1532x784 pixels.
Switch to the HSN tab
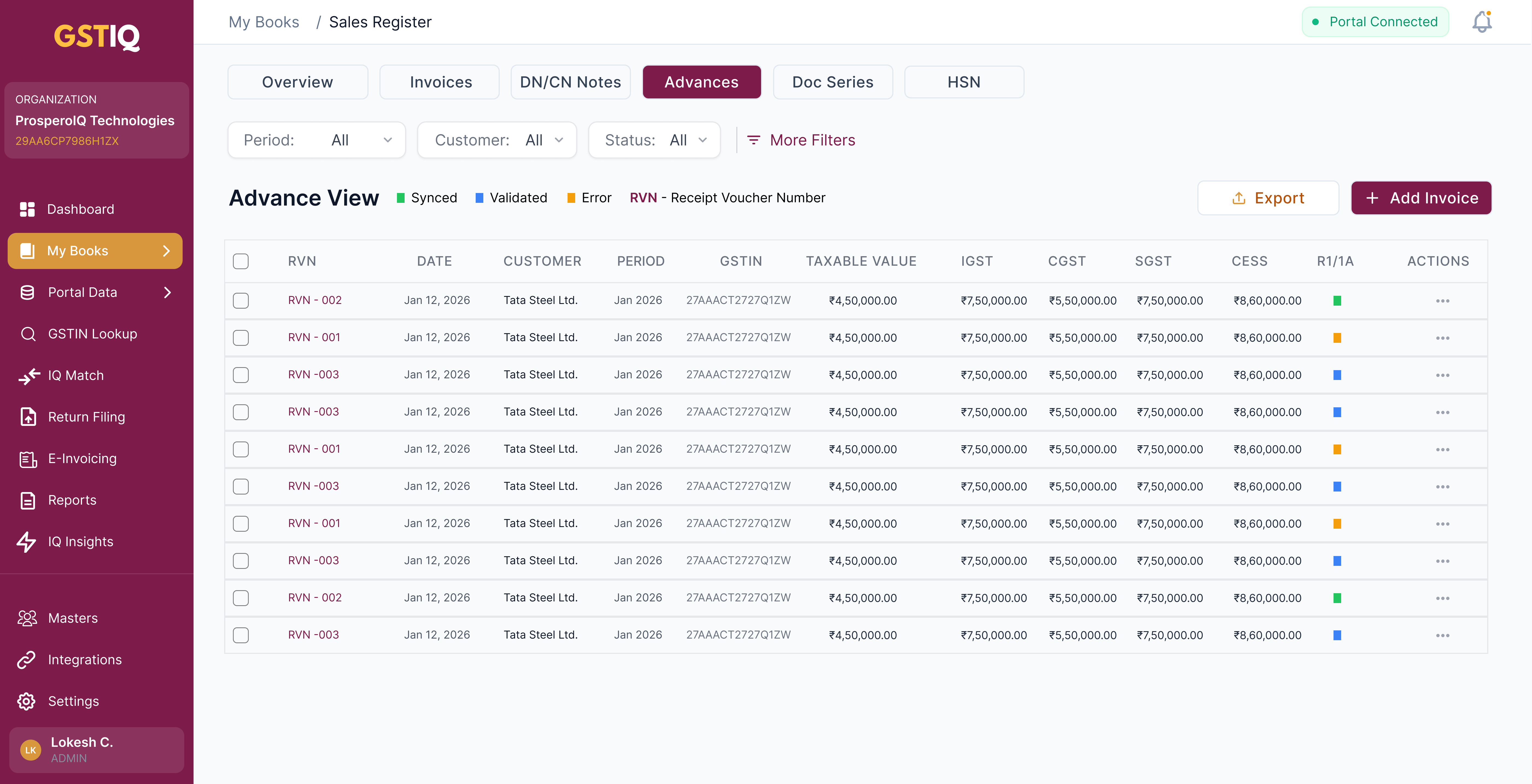pos(964,82)
